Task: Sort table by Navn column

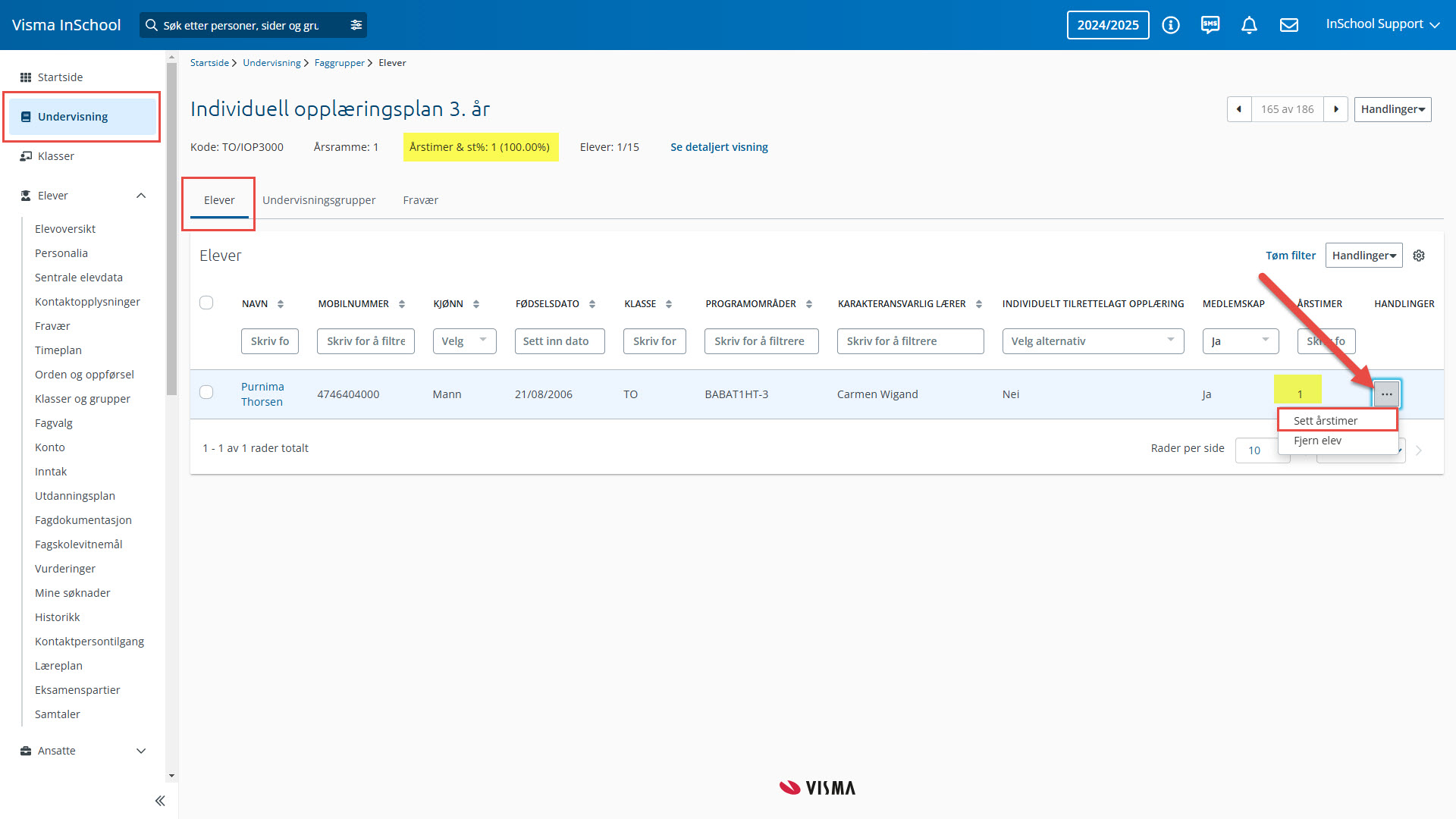Action: tap(280, 304)
